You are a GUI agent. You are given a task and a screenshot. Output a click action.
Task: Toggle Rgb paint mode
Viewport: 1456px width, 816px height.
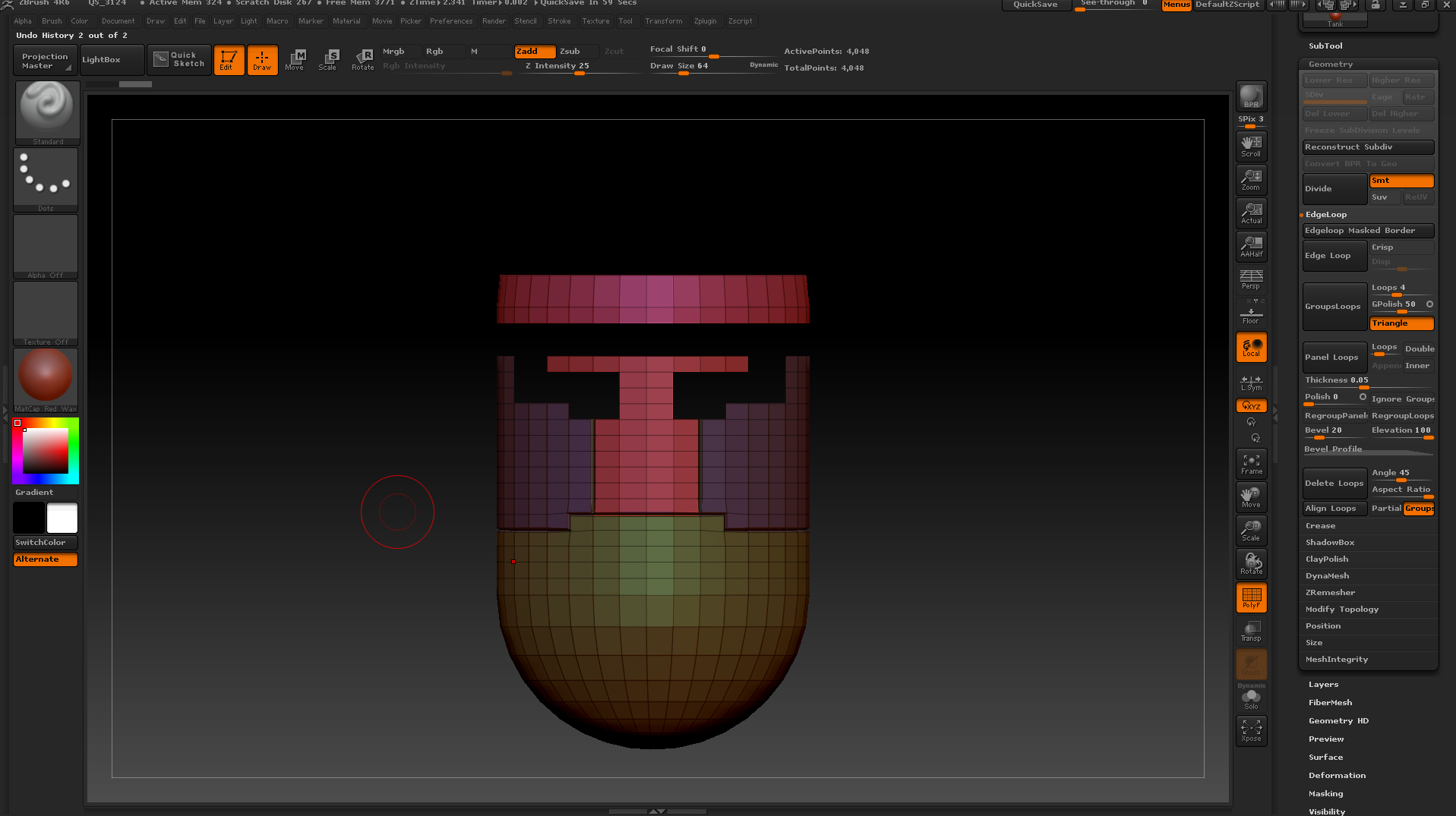click(444, 51)
